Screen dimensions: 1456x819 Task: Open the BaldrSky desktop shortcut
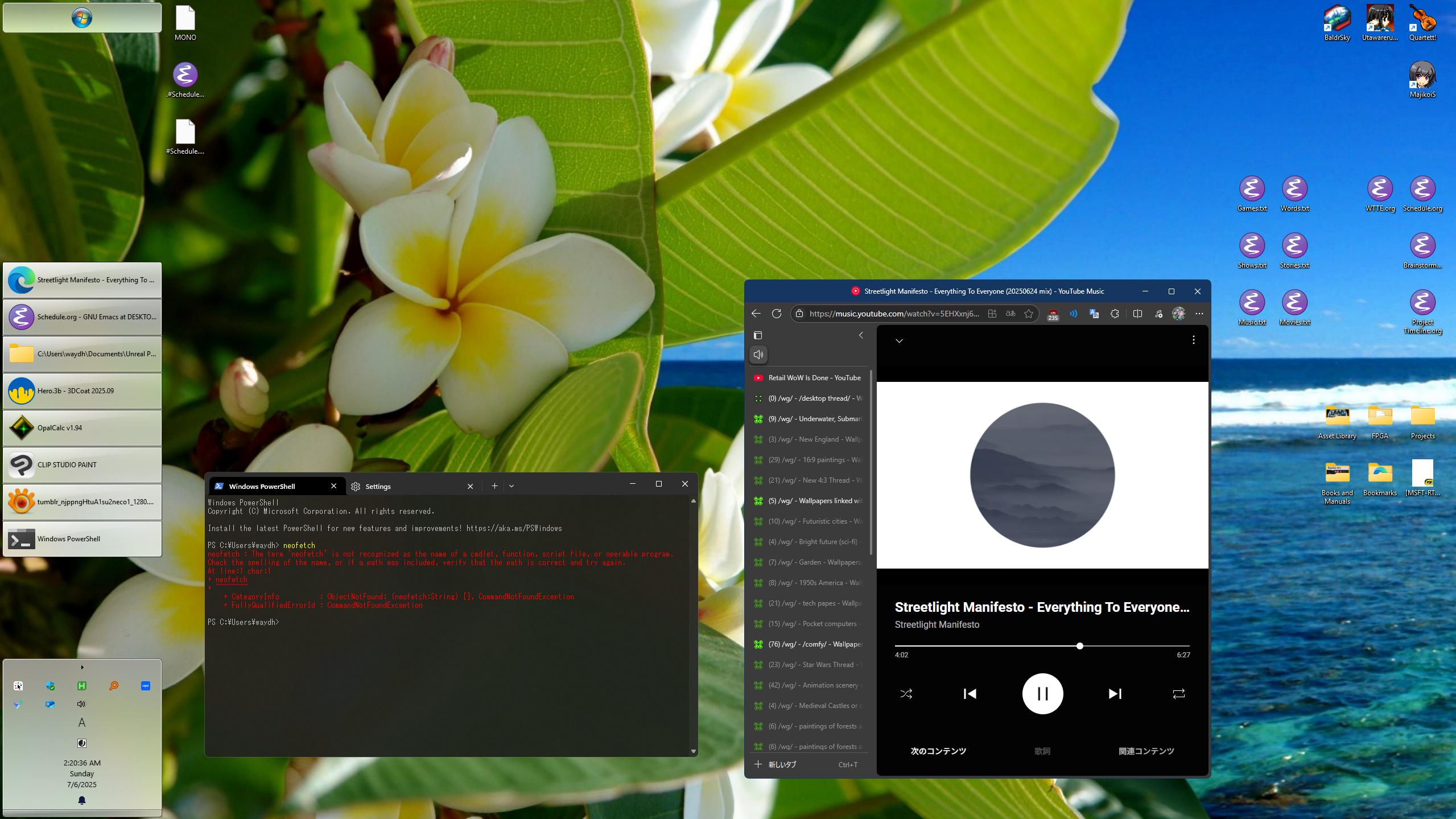[1337, 23]
